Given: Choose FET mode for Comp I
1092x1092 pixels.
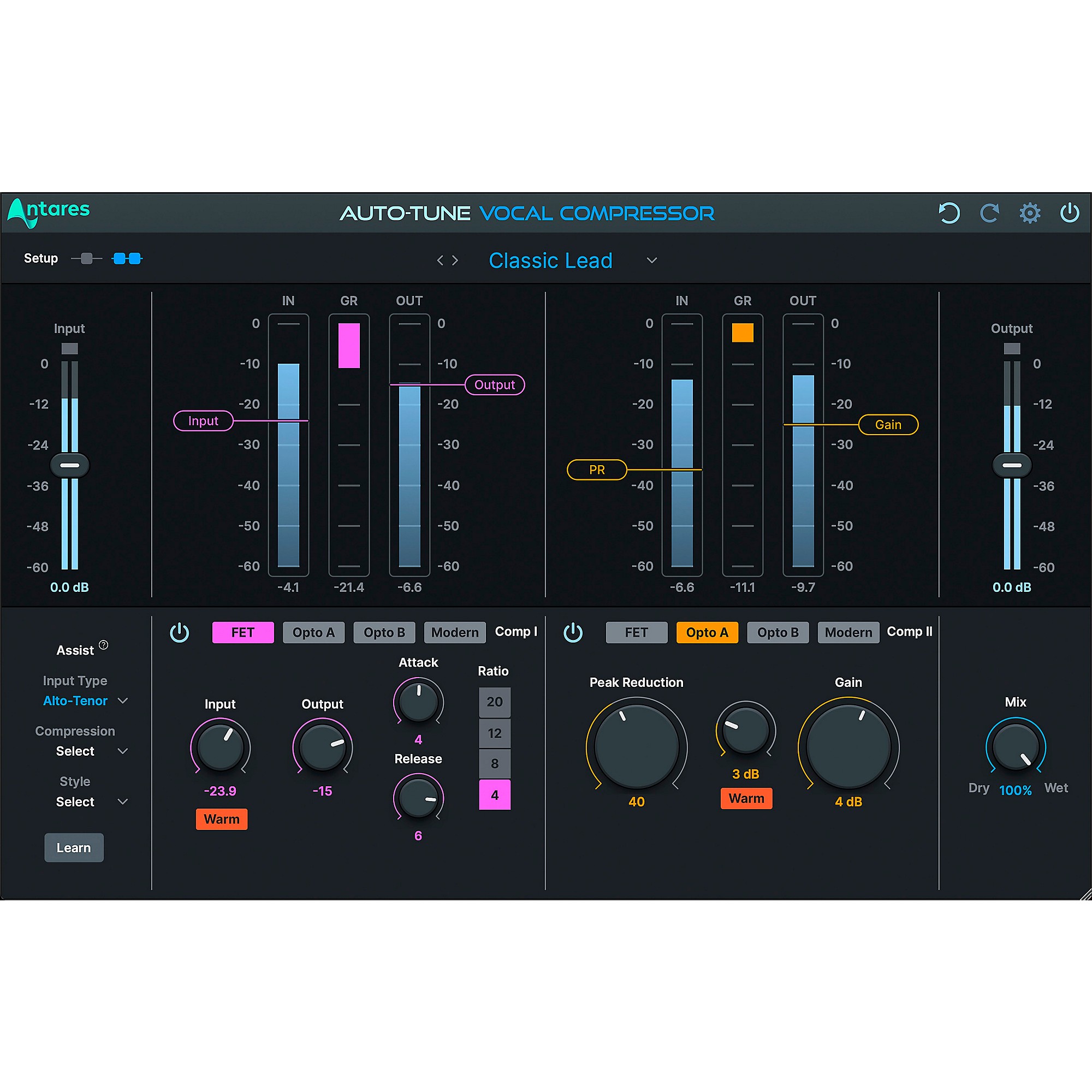Looking at the screenshot, I should point(243,632).
